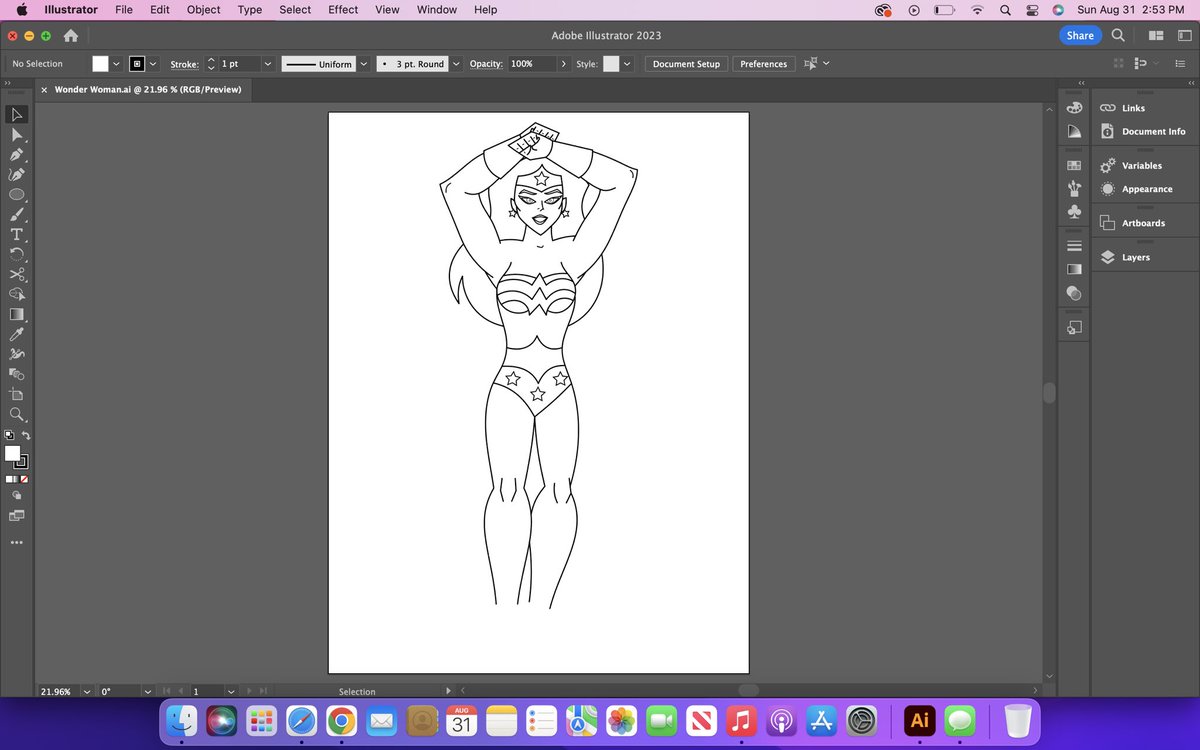The width and height of the screenshot is (1200, 750).
Task: Open the Object menu
Action: coord(204,10)
